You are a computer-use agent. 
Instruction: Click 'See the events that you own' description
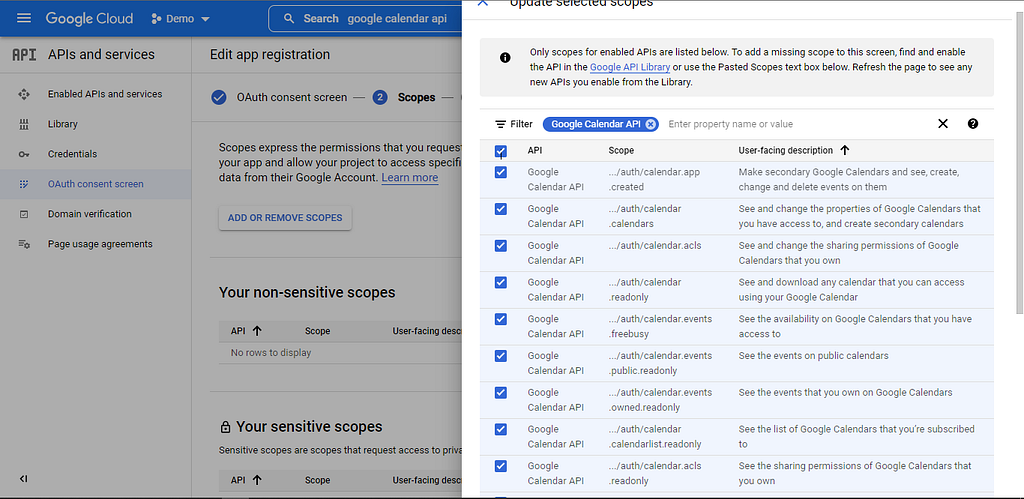point(845,393)
